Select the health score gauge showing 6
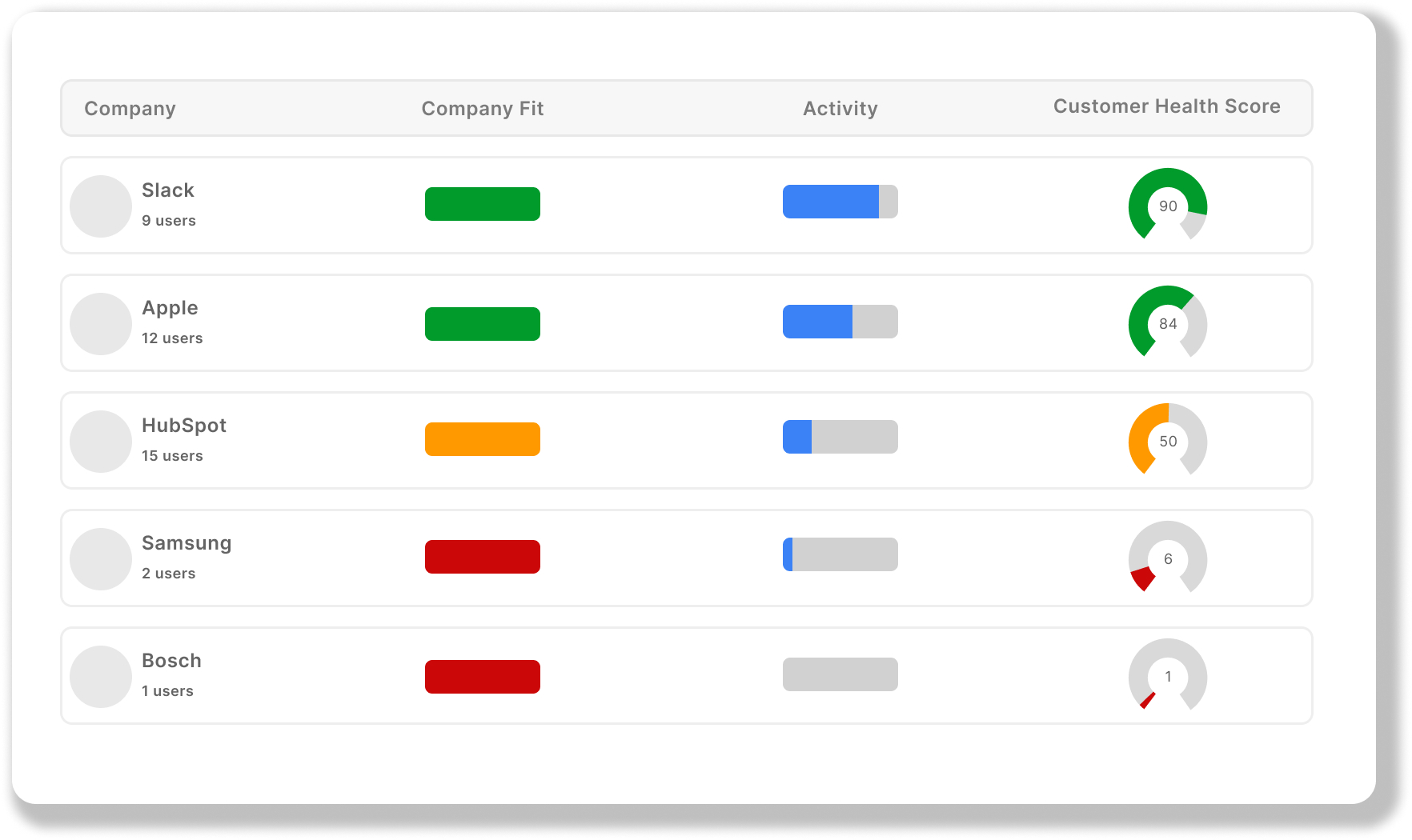This screenshot has height=840, width=1412. [x=1167, y=558]
